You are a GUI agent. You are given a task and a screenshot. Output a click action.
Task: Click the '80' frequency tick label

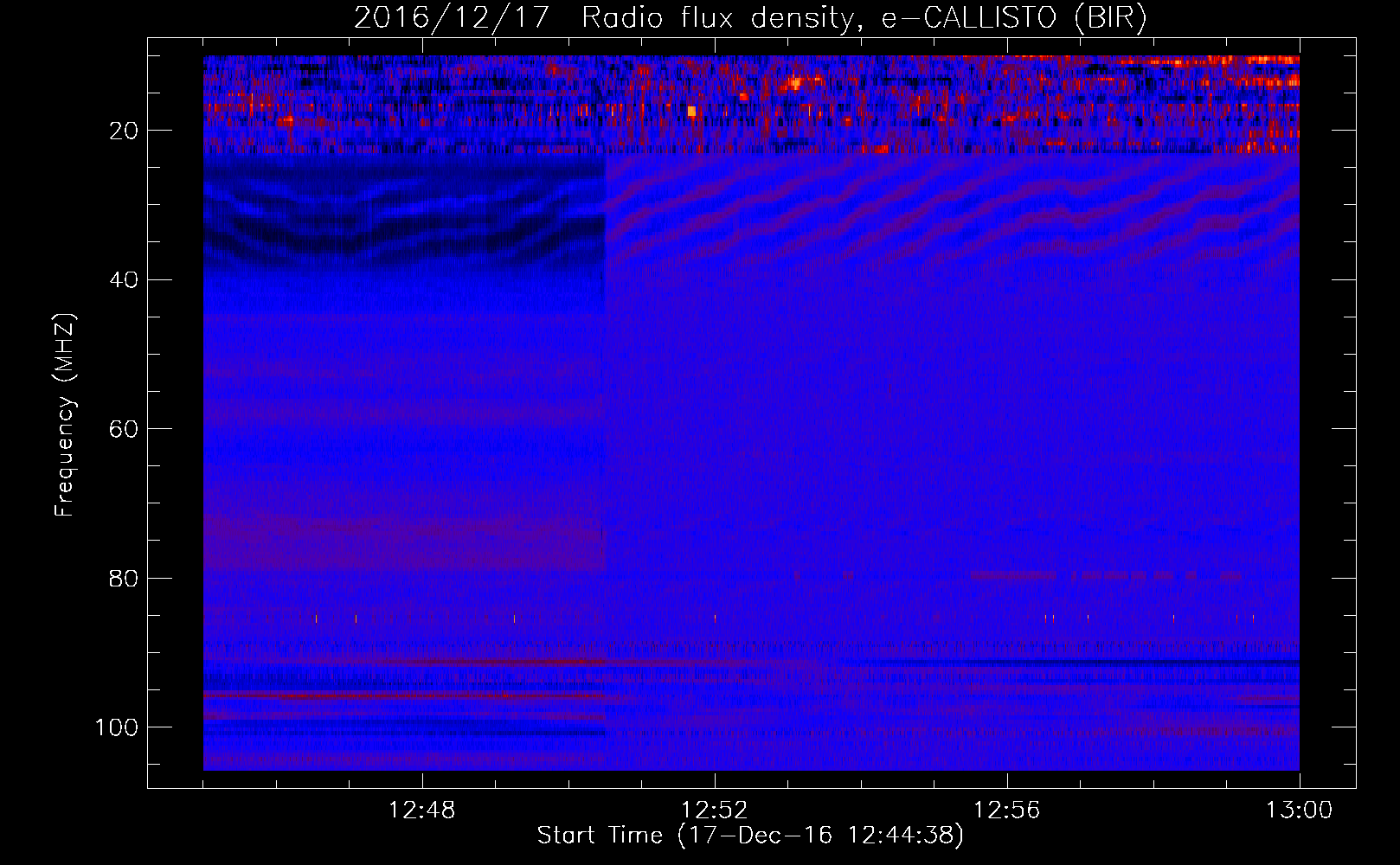click(x=125, y=578)
